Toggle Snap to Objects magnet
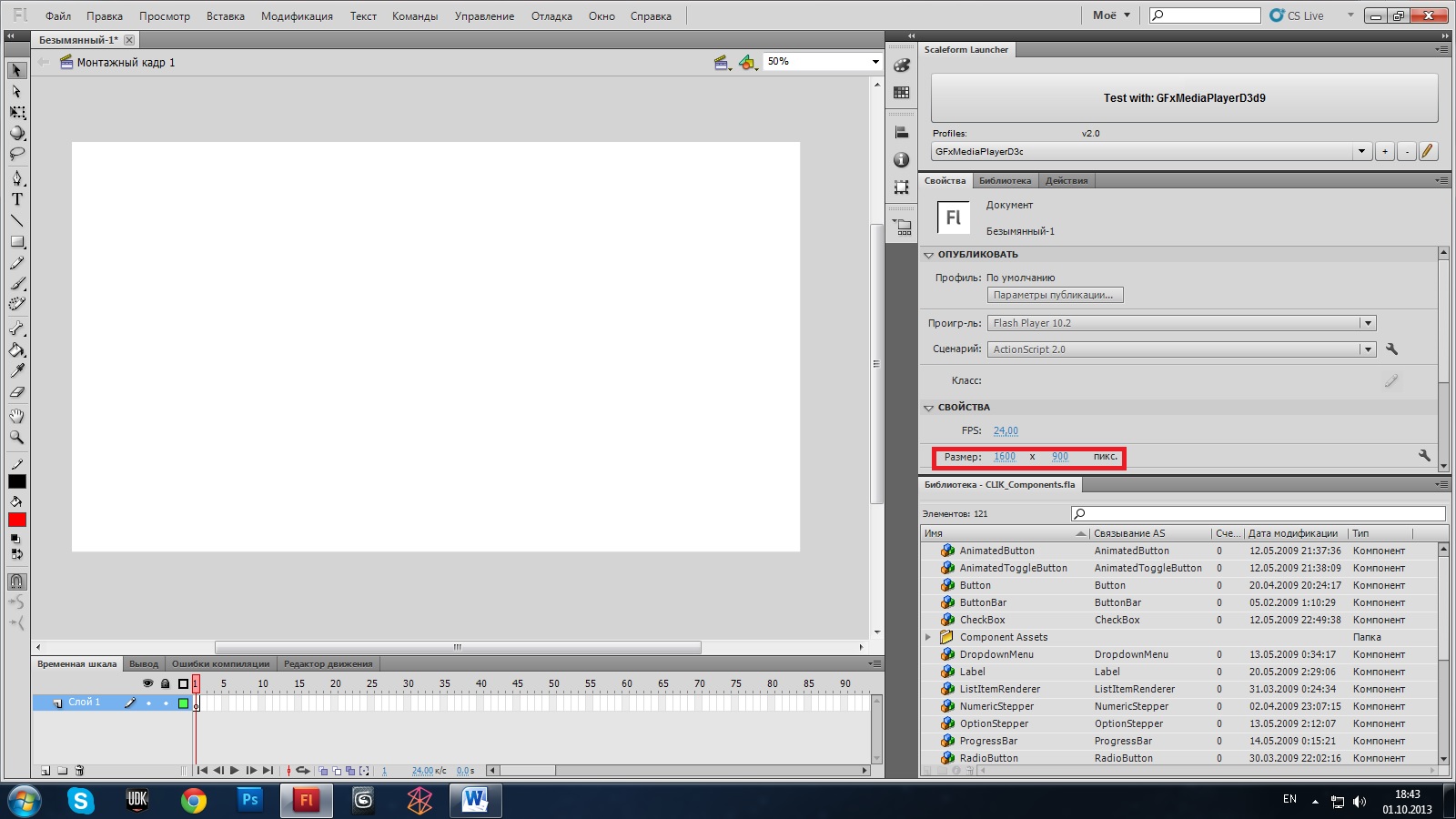Image resolution: width=1456 pixels, height=819 pixels. click(x=16, y=581)
